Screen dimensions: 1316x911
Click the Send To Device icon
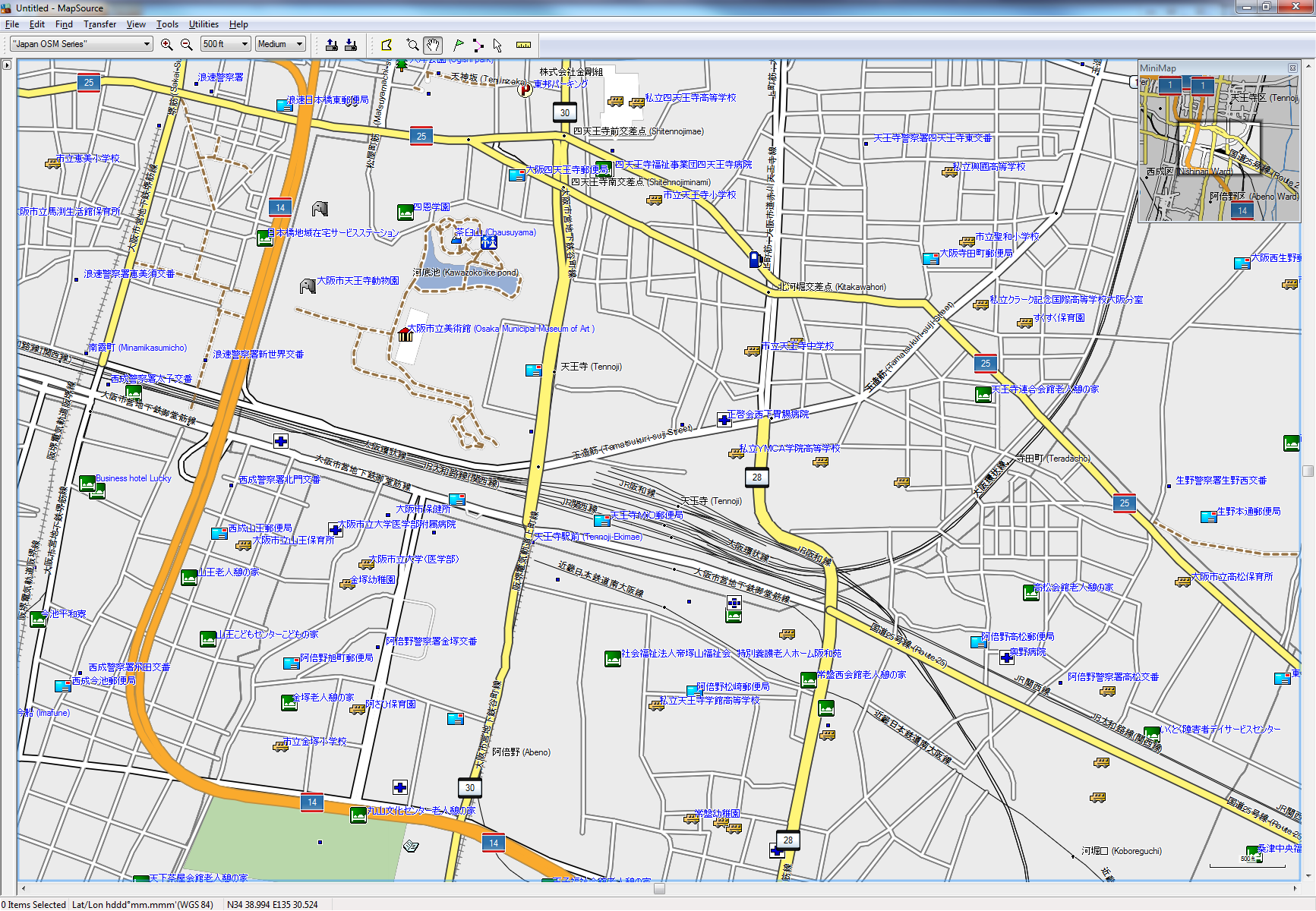coord(332,45)
